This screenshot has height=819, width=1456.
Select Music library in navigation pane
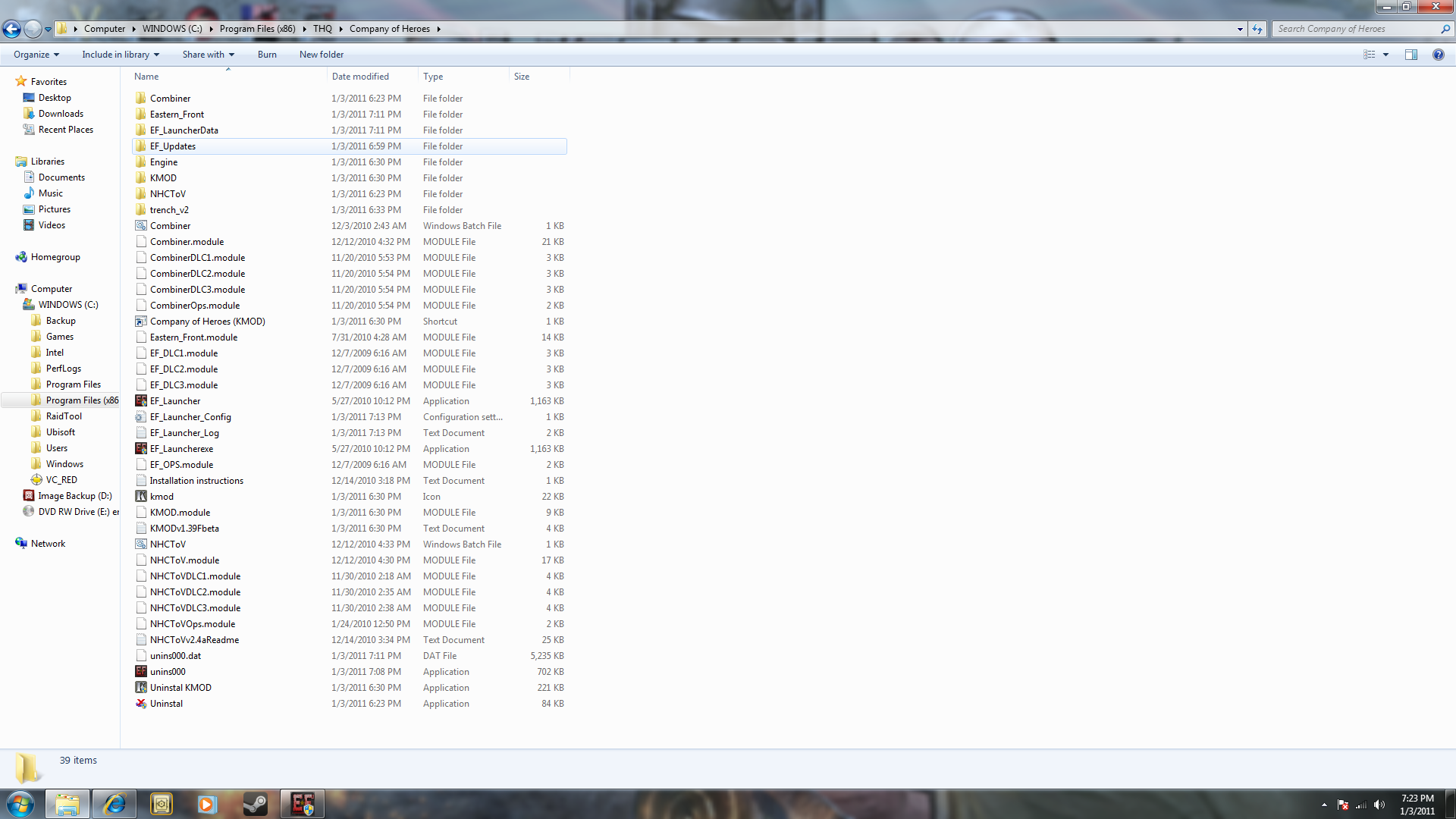pyautogui.click(x=51, y=193)
